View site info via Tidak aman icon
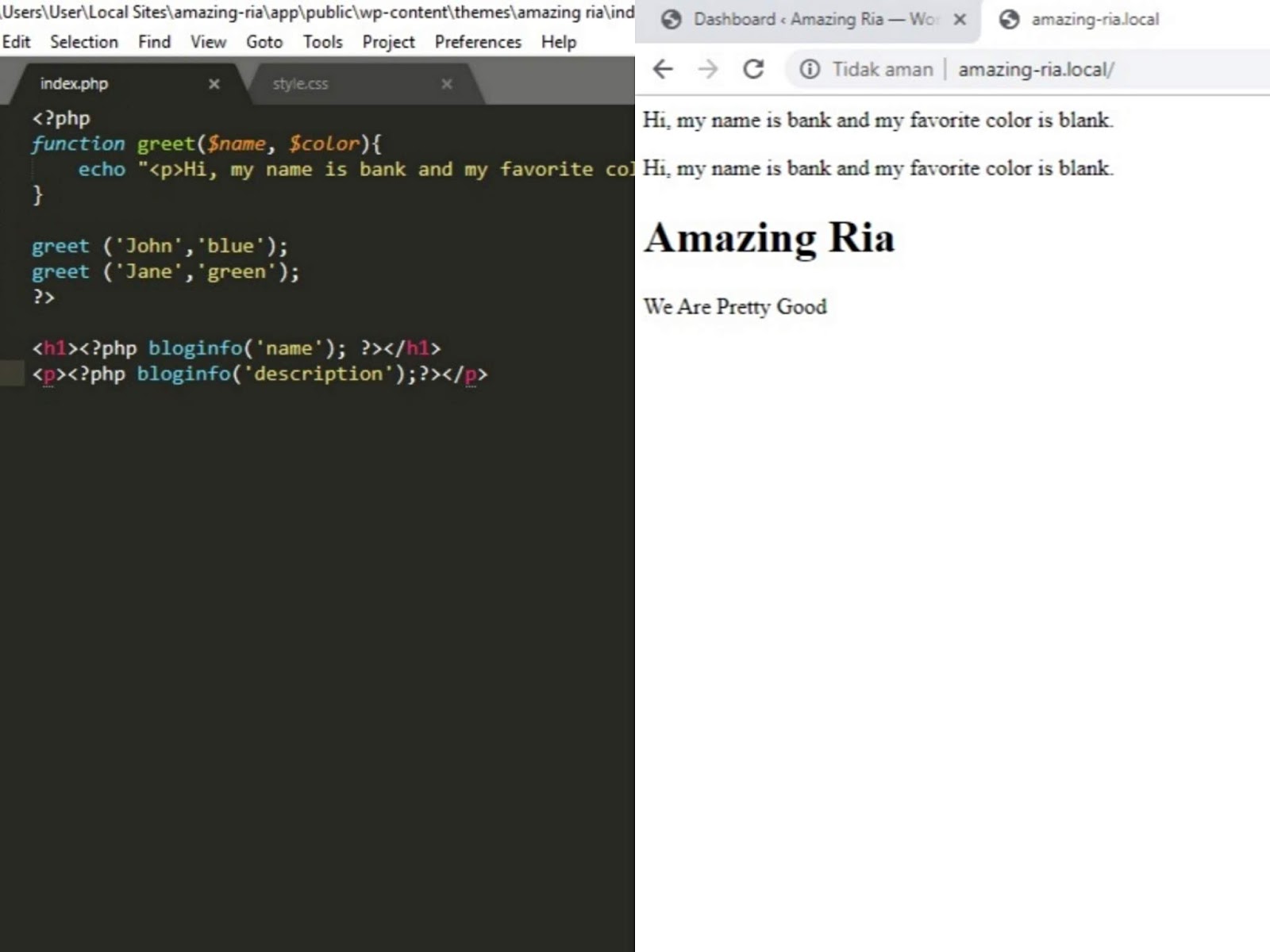This screenshot has width=1270, height=952. pos(810,70)
